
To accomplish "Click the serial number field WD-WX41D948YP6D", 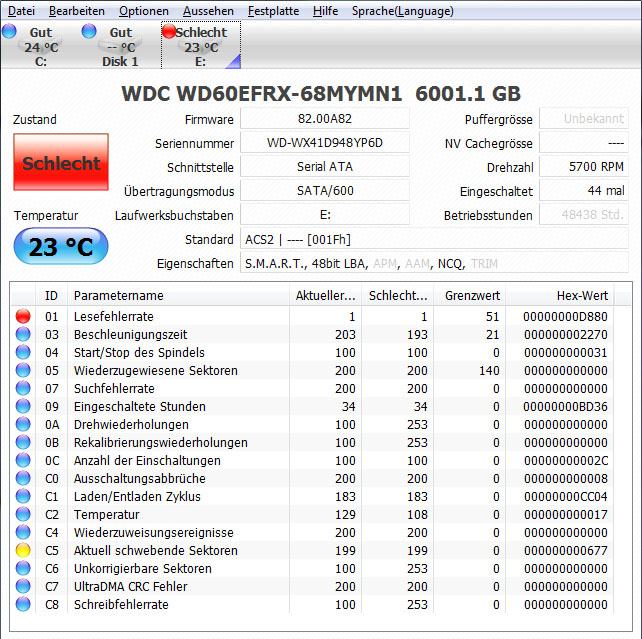I will (325, 143).
